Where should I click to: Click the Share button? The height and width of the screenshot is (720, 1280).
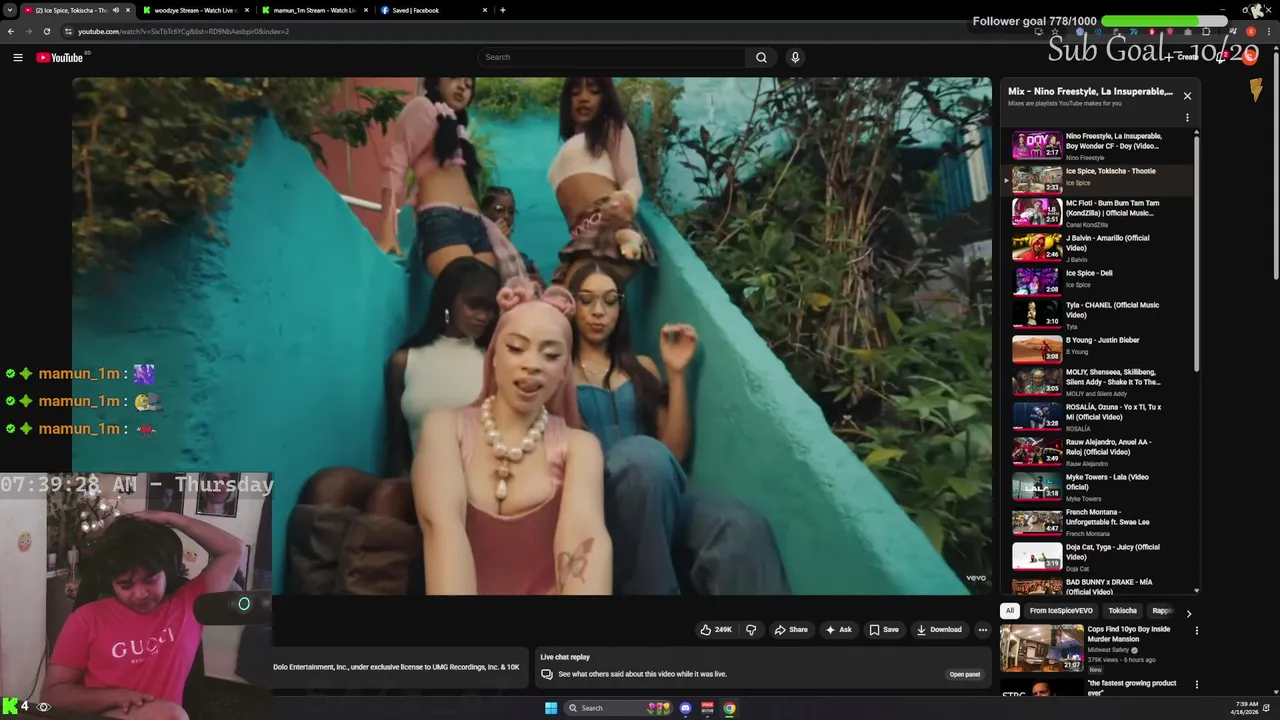[x=791, y=630]
